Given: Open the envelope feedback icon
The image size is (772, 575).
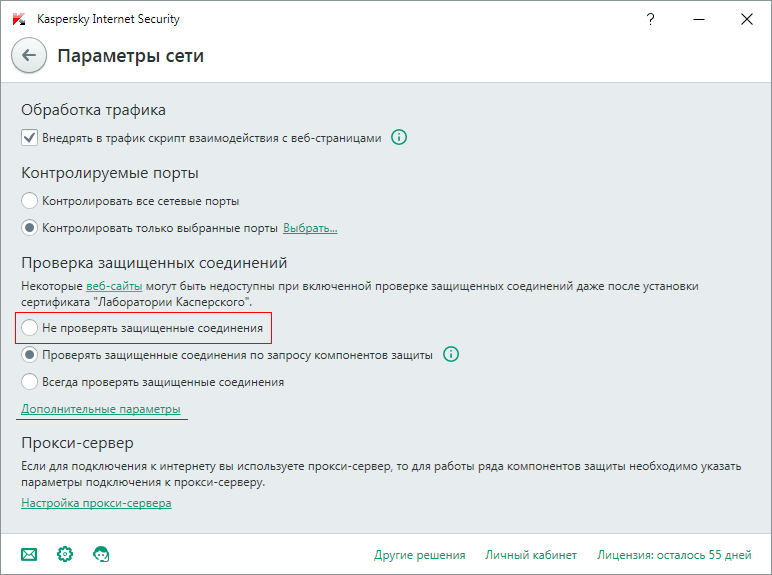Looking at the screenshot, I should pos(29,555).
